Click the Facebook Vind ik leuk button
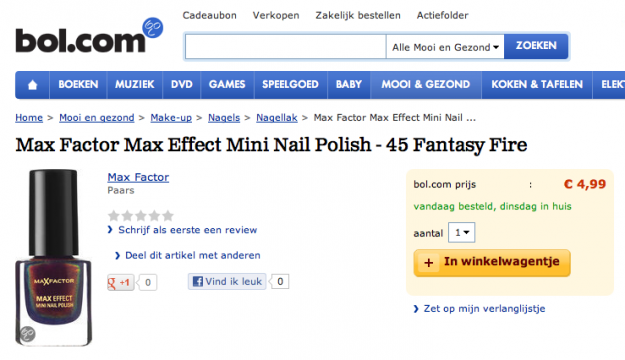625x360 pixels. [x=227, y=281]
